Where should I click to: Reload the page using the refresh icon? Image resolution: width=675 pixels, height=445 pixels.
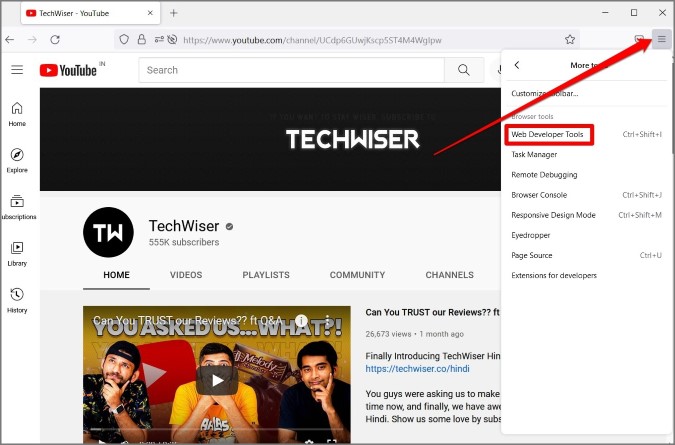(55, 40)
